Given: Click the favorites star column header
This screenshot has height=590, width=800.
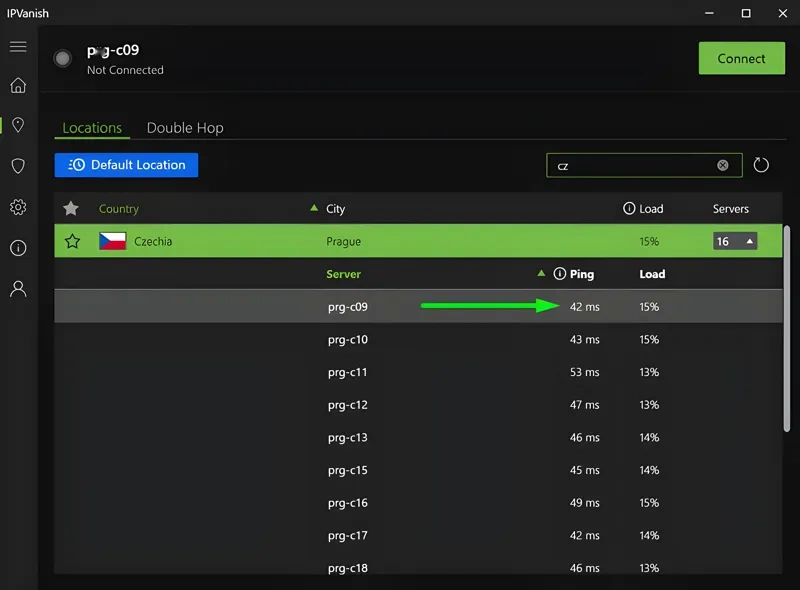Looking at the screenshot, I should [71, 208].
